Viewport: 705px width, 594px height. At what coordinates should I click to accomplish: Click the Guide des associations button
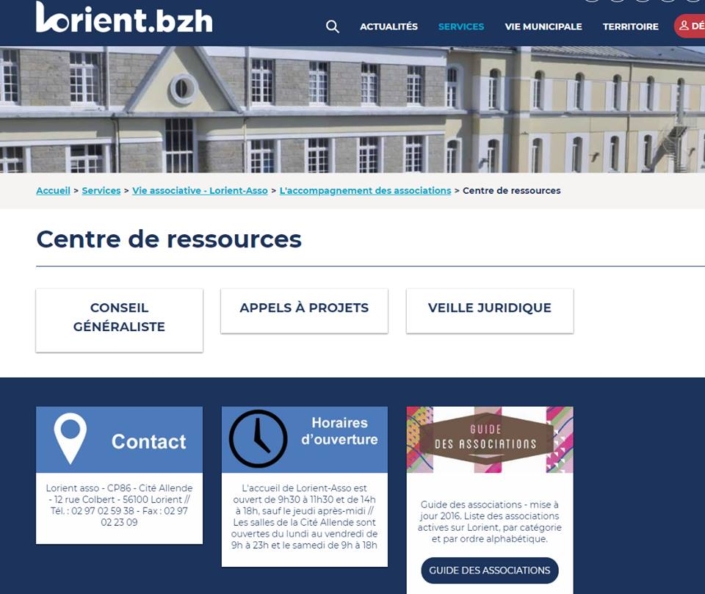point(490,570)
